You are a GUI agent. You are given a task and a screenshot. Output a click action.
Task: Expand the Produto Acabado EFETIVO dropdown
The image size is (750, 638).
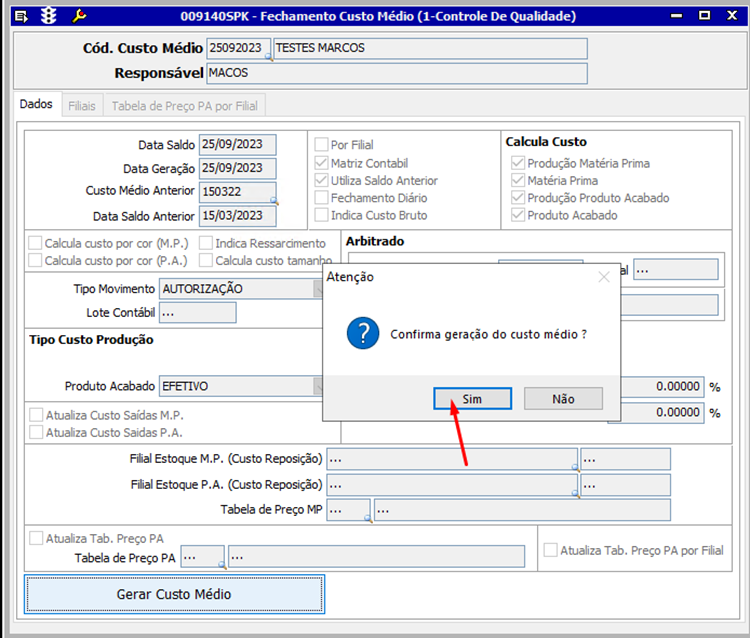316,386
